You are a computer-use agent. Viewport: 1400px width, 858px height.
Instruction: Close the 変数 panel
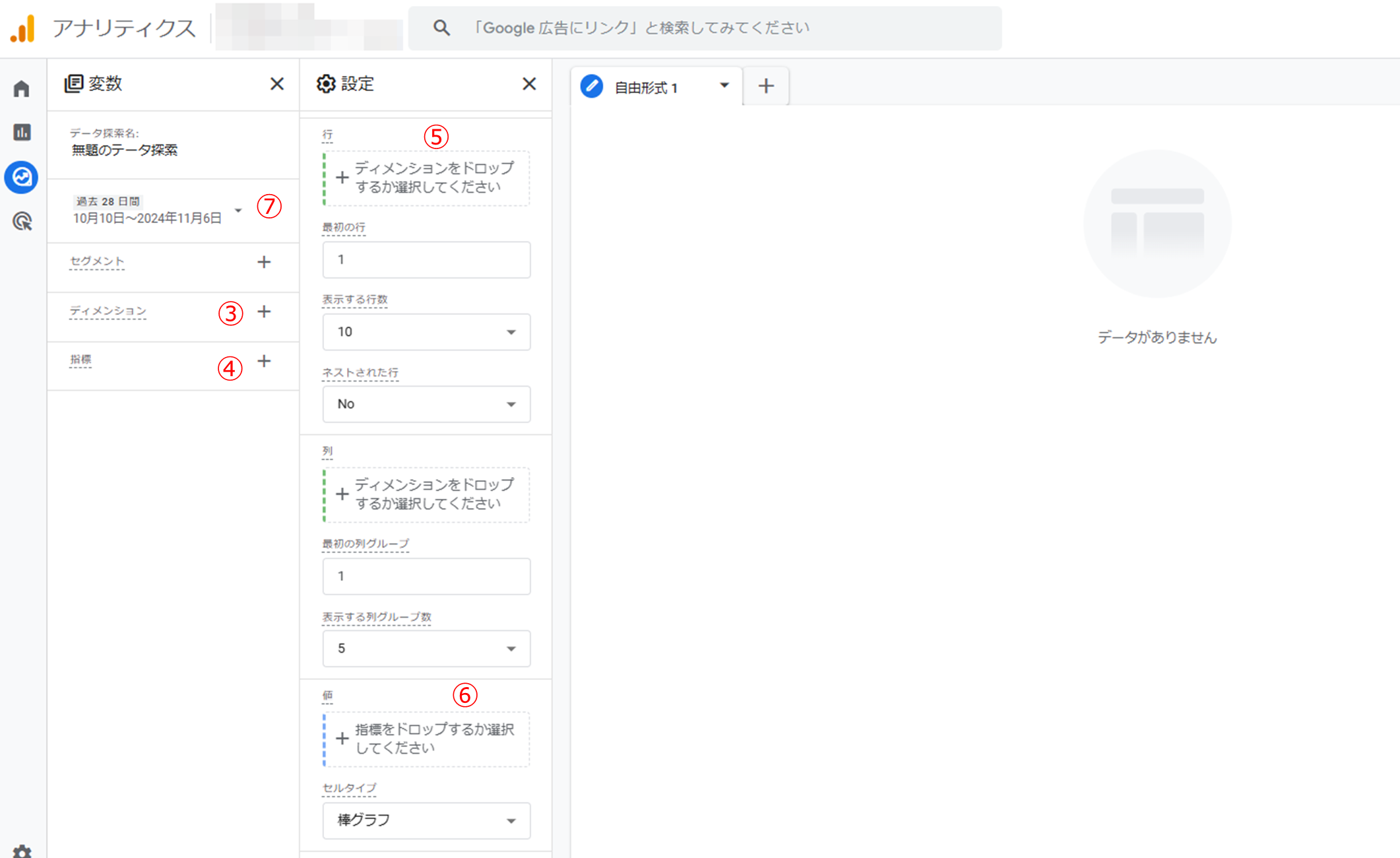click(x=277, y=84)
